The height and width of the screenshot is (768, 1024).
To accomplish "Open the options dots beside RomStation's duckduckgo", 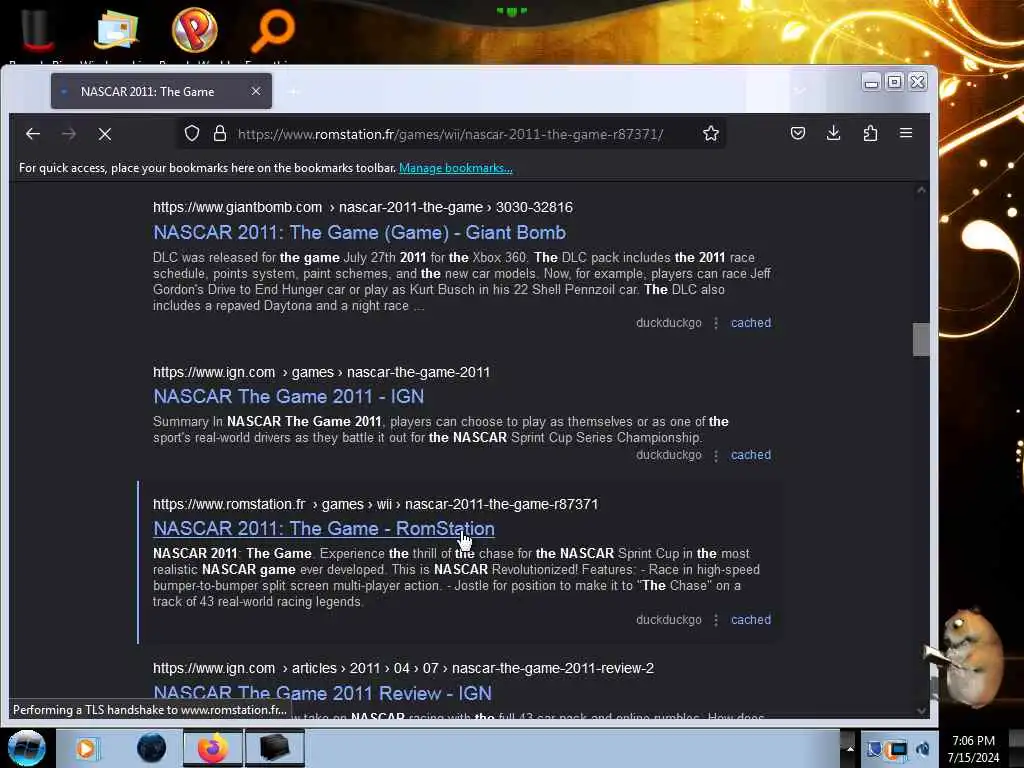I will tap(716, 620).
